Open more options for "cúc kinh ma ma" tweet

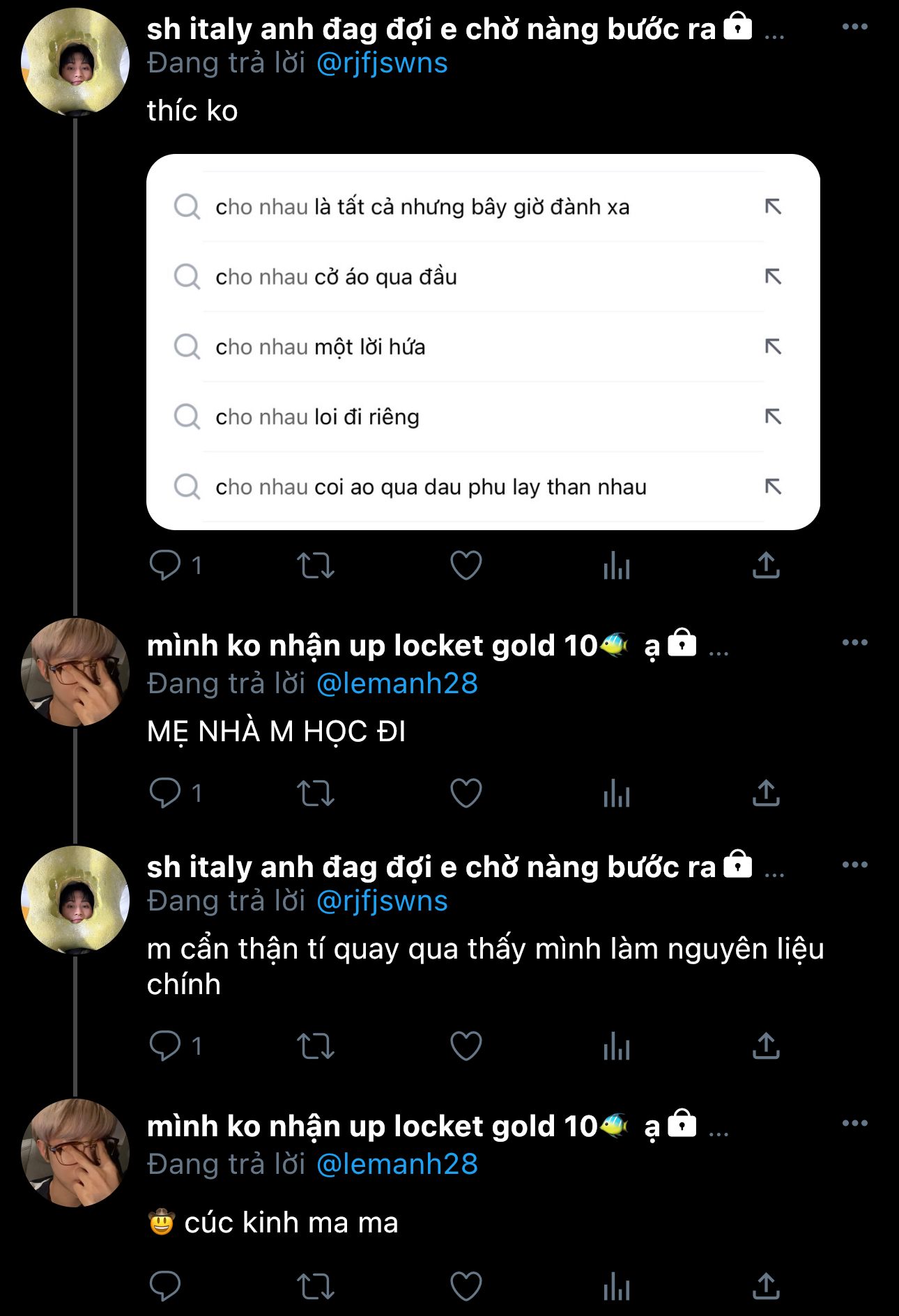[x=854, y=1123]
